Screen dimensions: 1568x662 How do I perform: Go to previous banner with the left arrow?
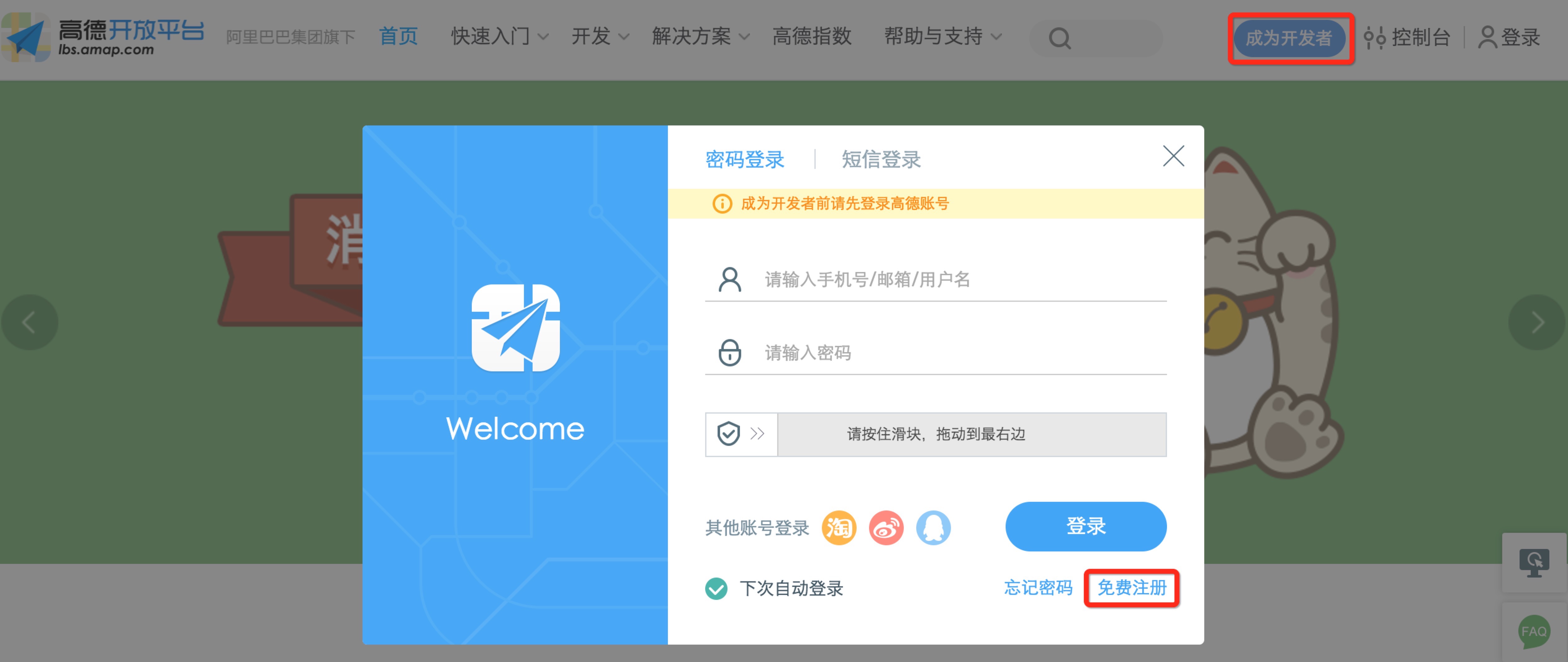tap(29, 322)
